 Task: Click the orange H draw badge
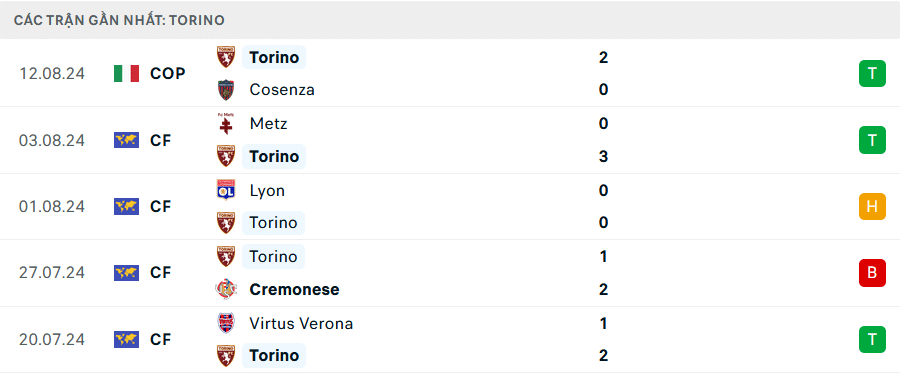point(872,207)
